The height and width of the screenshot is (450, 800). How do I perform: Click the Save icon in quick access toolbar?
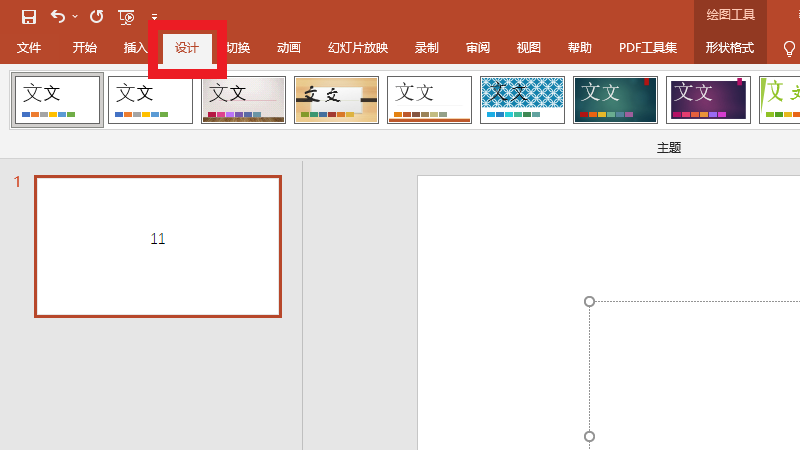(x=29, y=16)
